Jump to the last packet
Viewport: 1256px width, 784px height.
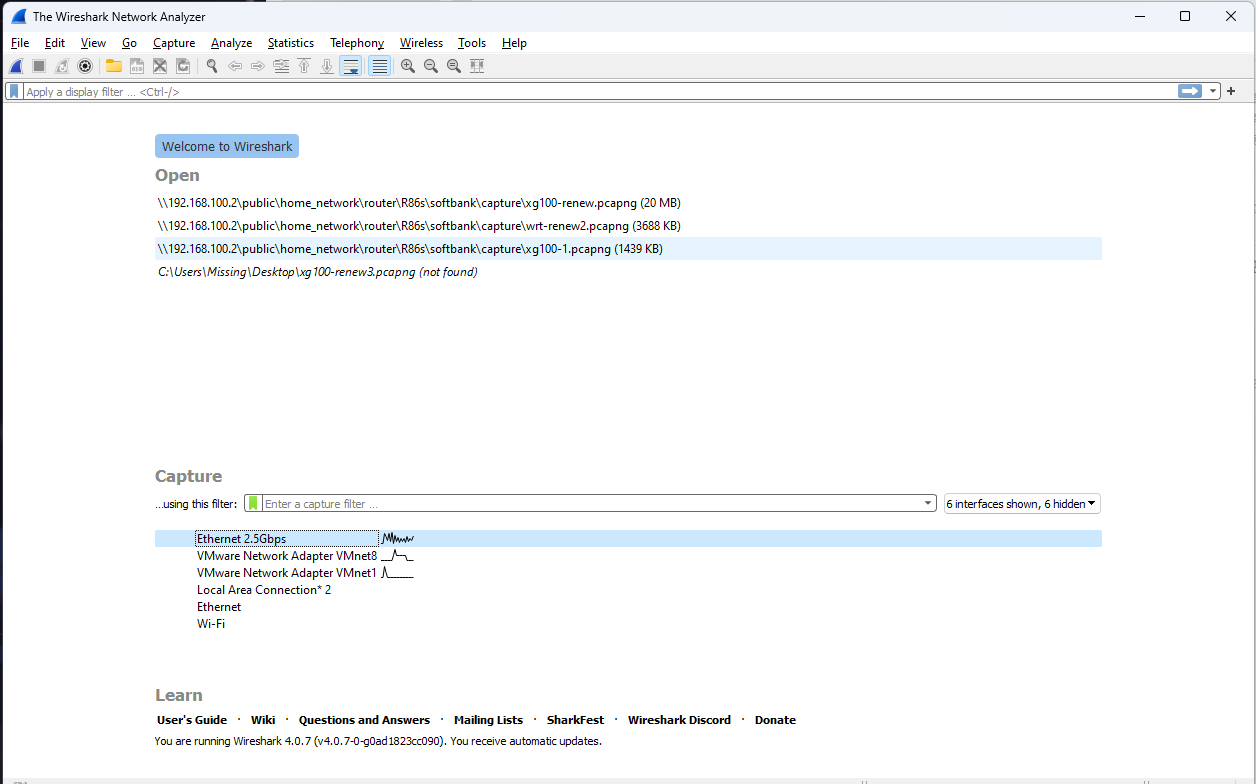(327, 66)
